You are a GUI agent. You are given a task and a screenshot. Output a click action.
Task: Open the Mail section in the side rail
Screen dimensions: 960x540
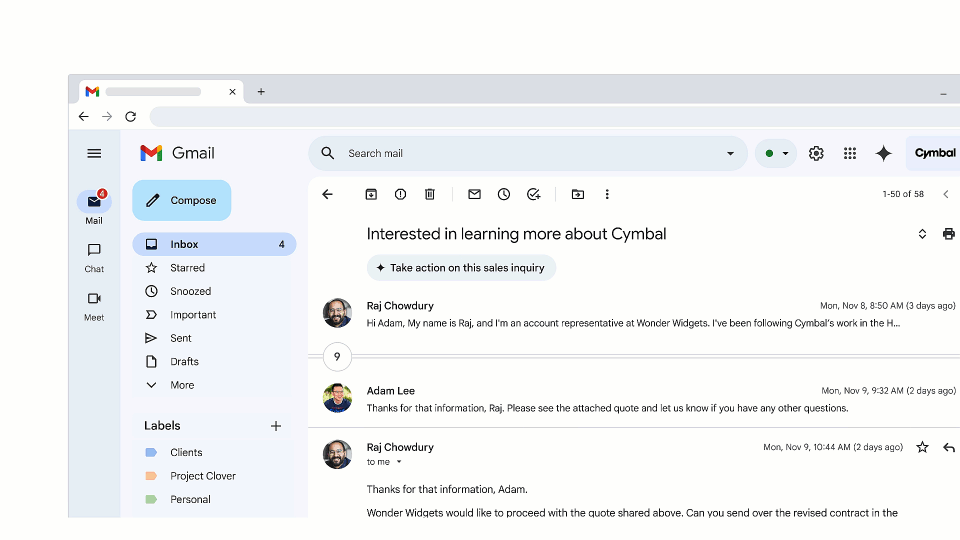click(x=94, y=208)
